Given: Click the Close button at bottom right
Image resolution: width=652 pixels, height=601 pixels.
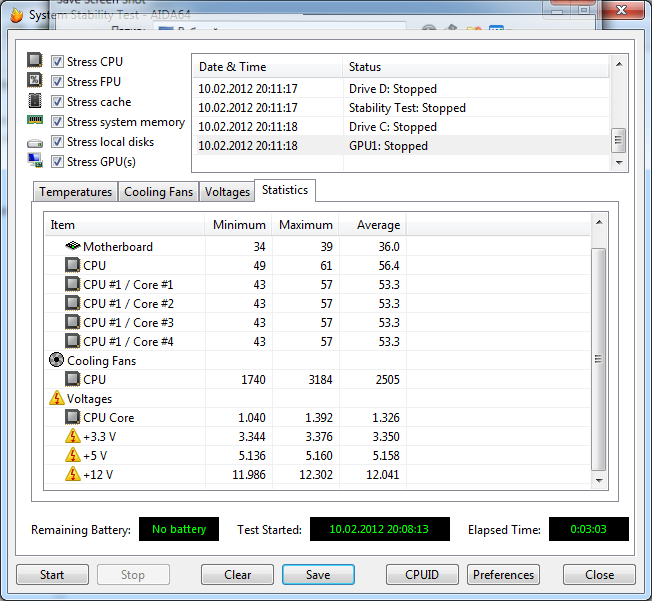Looking at the screenshot, I should (x=599, y=574).
